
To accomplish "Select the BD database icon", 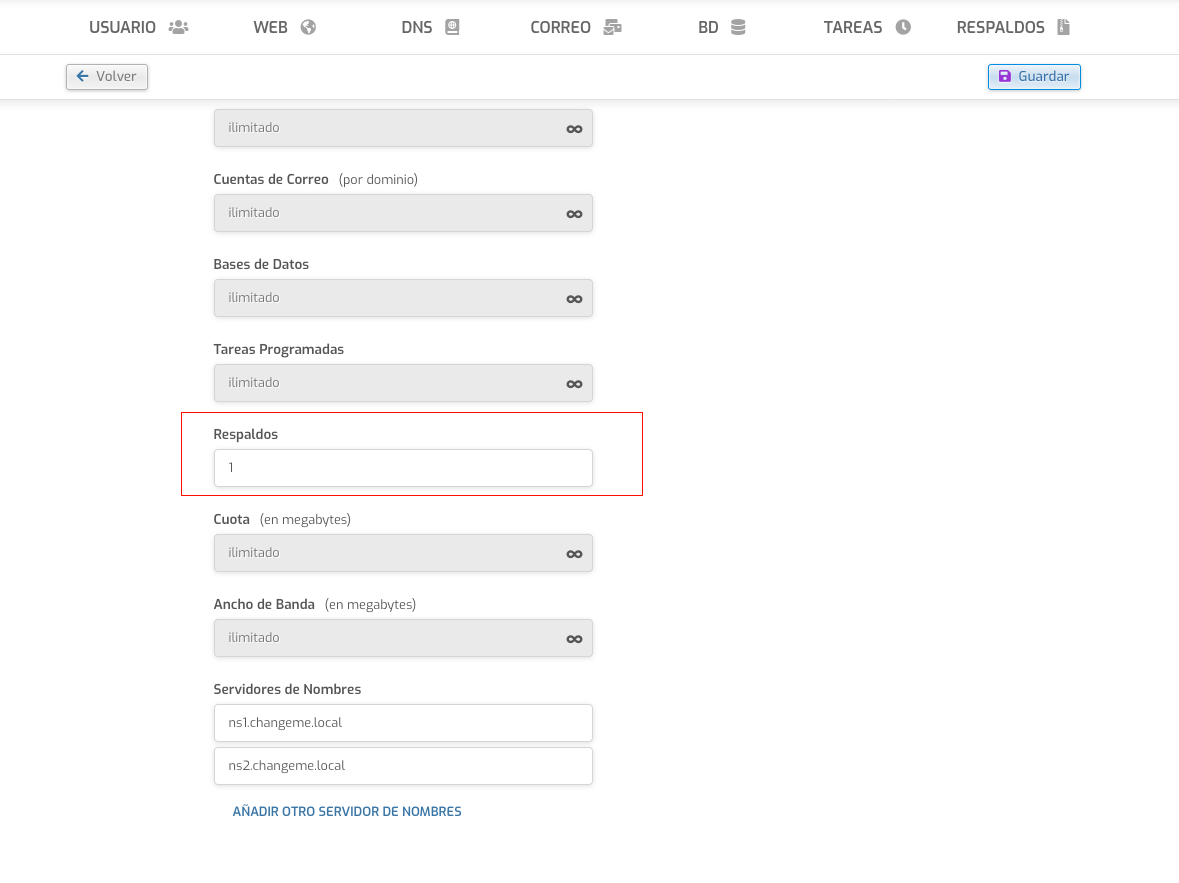I will pyautogui.click(x=738, y=27).
